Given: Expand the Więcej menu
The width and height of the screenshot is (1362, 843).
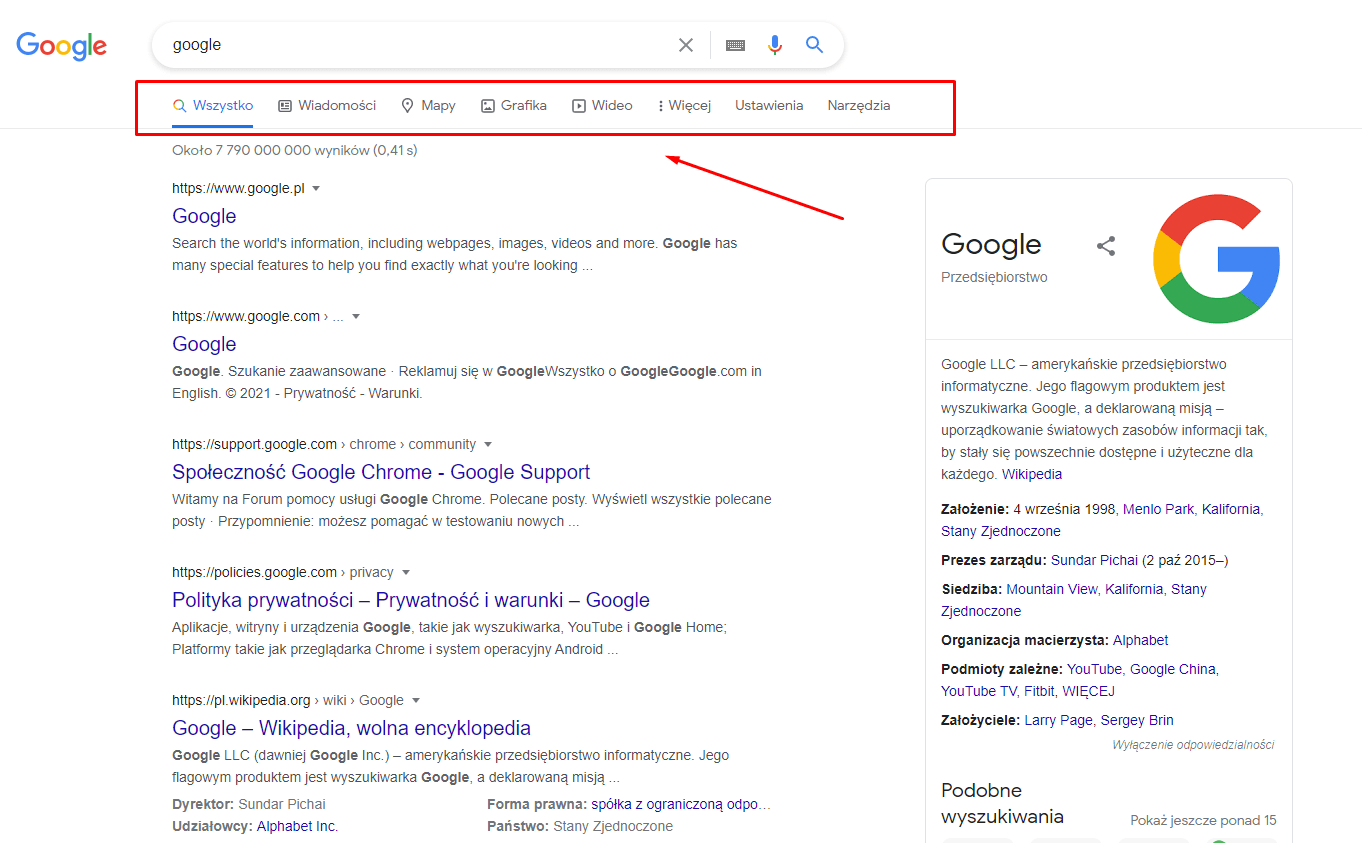Looking at the screenshot, I should (684, 105).
